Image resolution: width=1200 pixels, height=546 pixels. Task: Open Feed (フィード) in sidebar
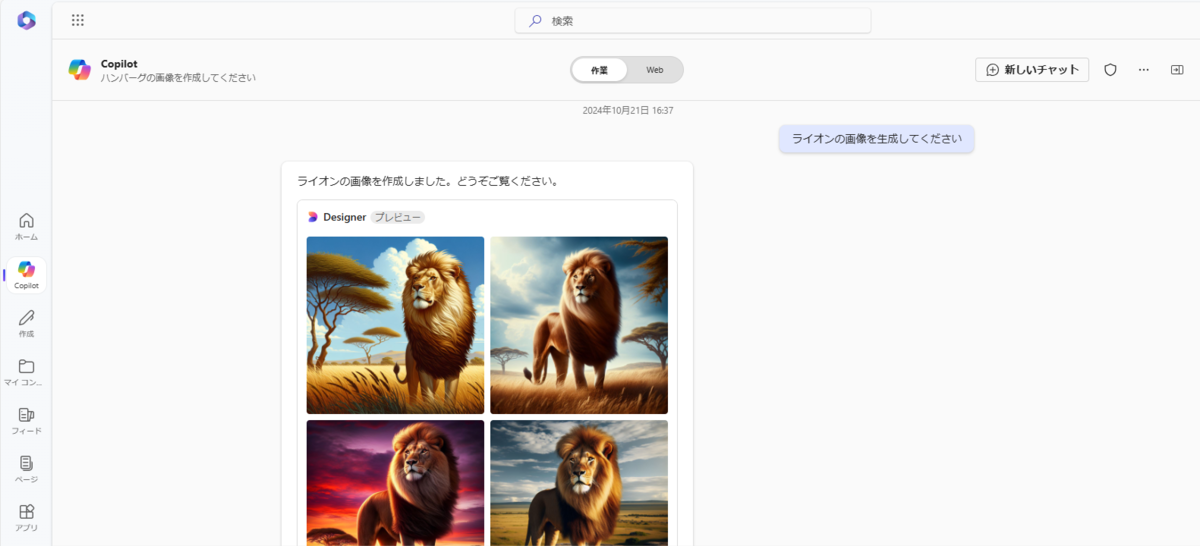click(27, 421)
